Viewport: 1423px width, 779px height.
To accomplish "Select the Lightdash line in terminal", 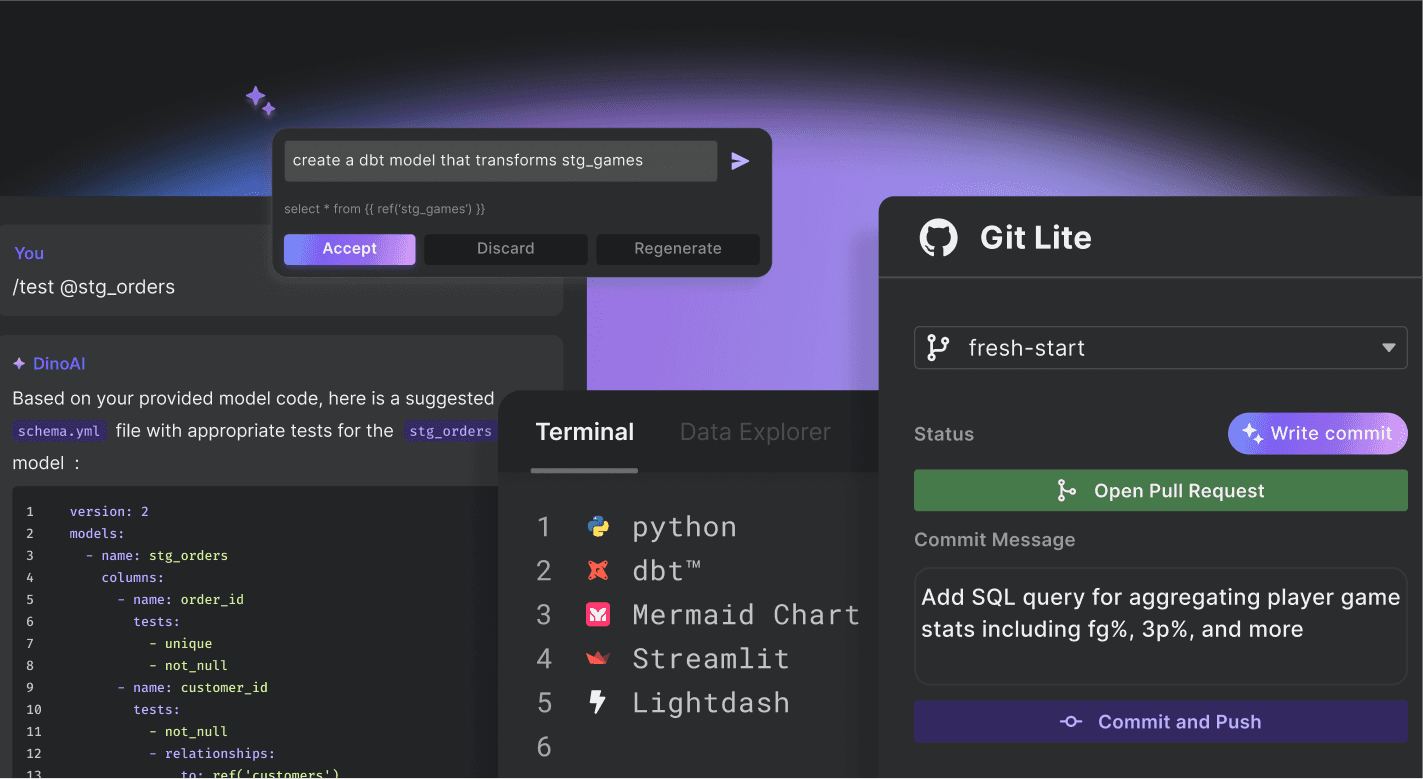I will click(x=711, y=703).
